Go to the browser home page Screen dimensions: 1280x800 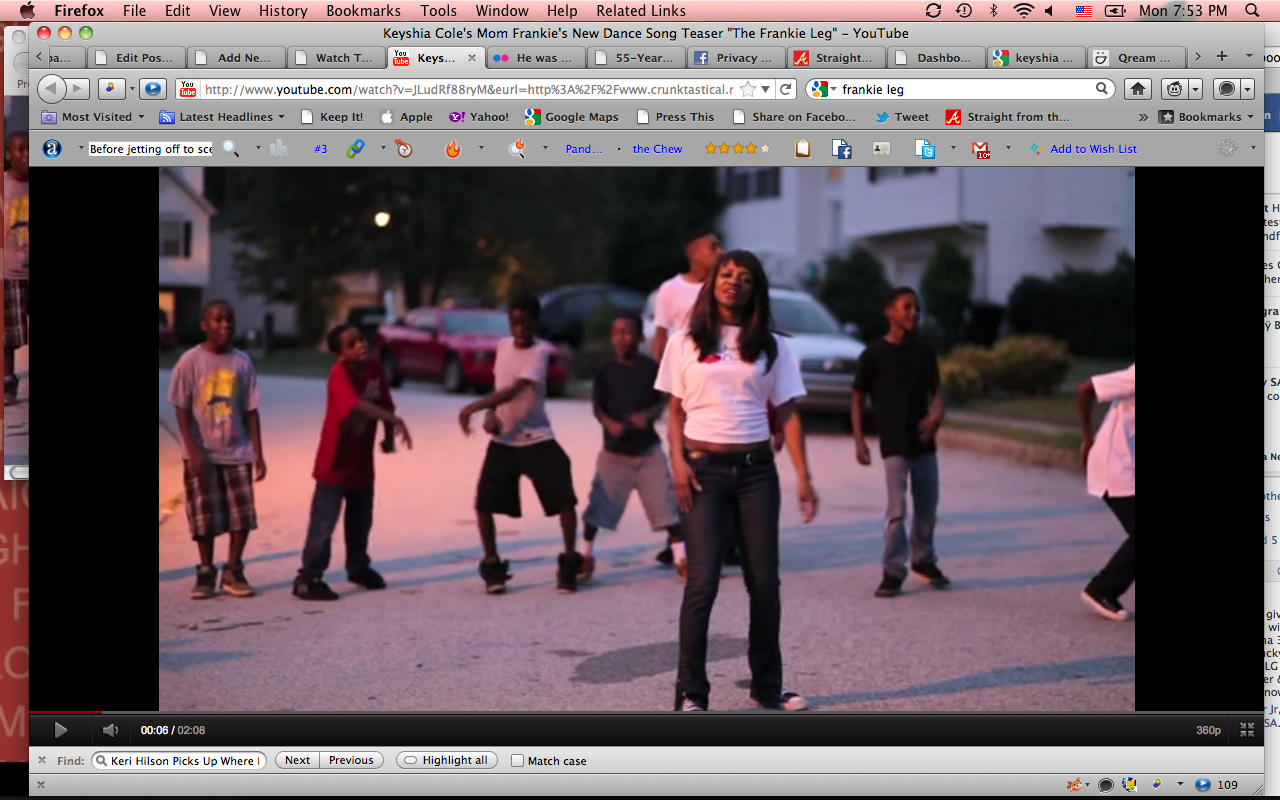(x=1137, y=89)
